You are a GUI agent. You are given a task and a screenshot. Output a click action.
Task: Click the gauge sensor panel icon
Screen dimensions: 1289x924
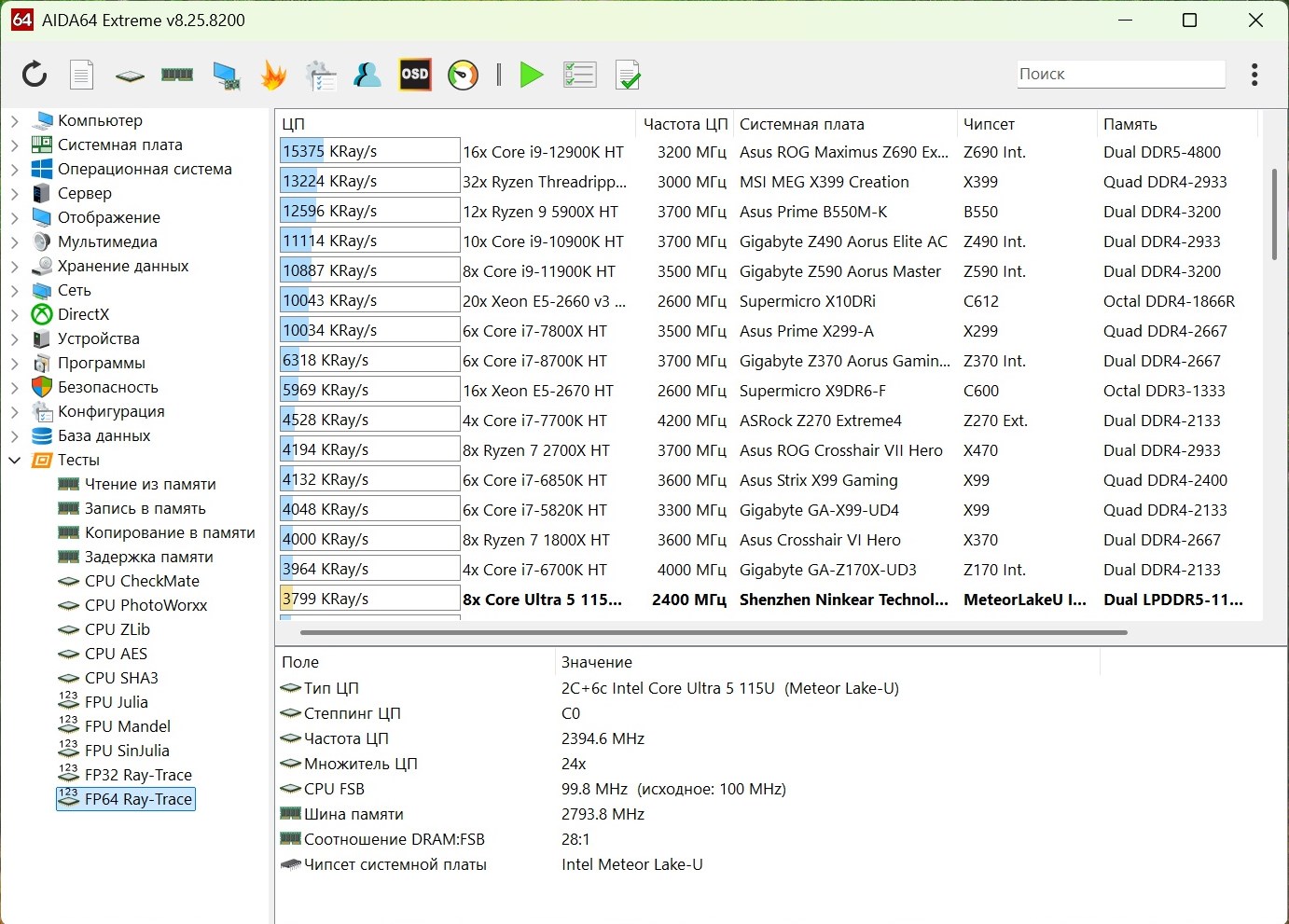click(x=463, y=75)
